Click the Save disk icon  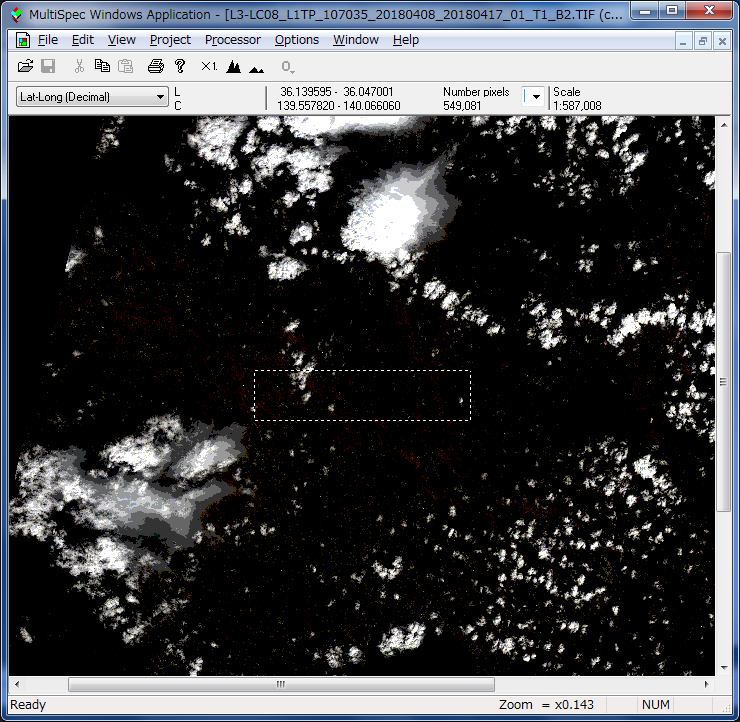48,66
